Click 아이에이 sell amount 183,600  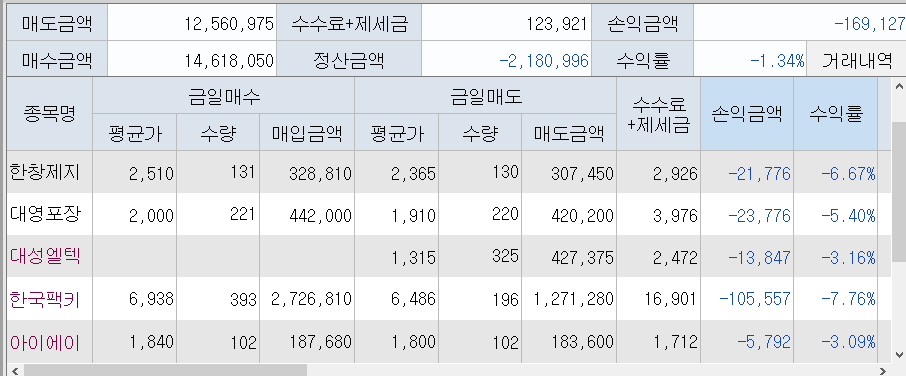click(x=582, y=342)
